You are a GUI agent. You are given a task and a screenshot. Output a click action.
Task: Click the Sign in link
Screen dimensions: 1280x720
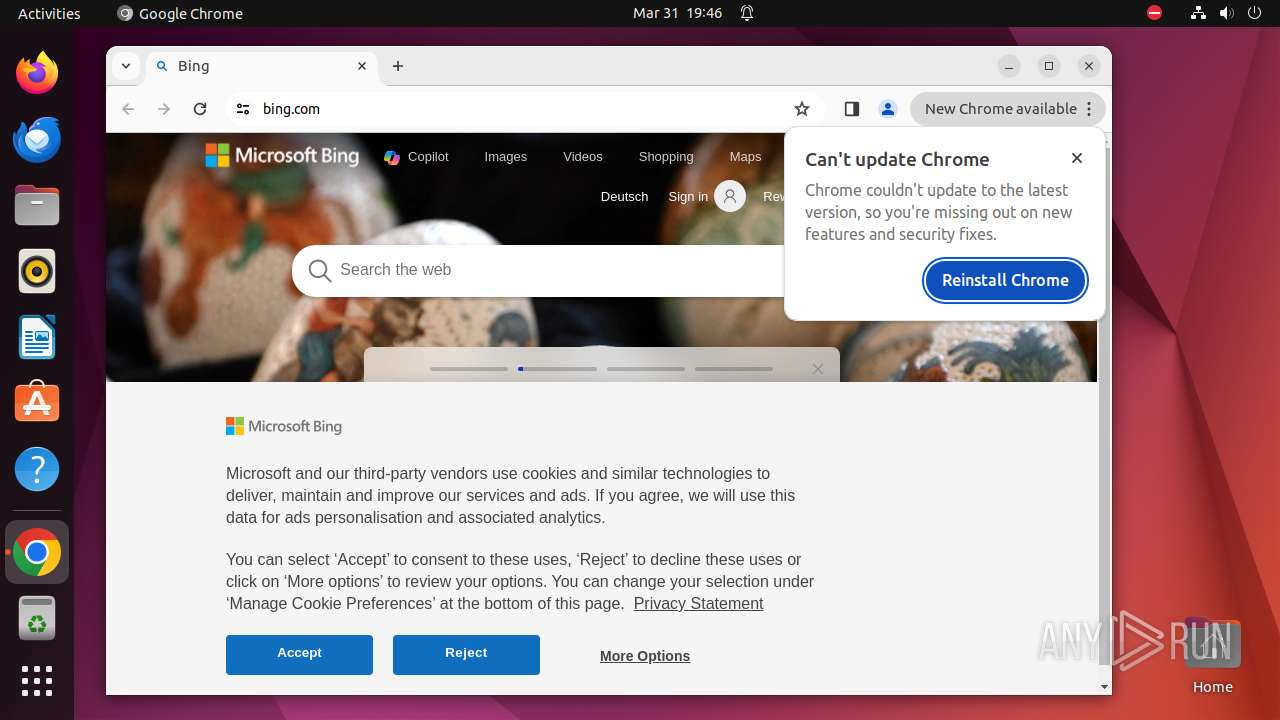click(688, 197)
